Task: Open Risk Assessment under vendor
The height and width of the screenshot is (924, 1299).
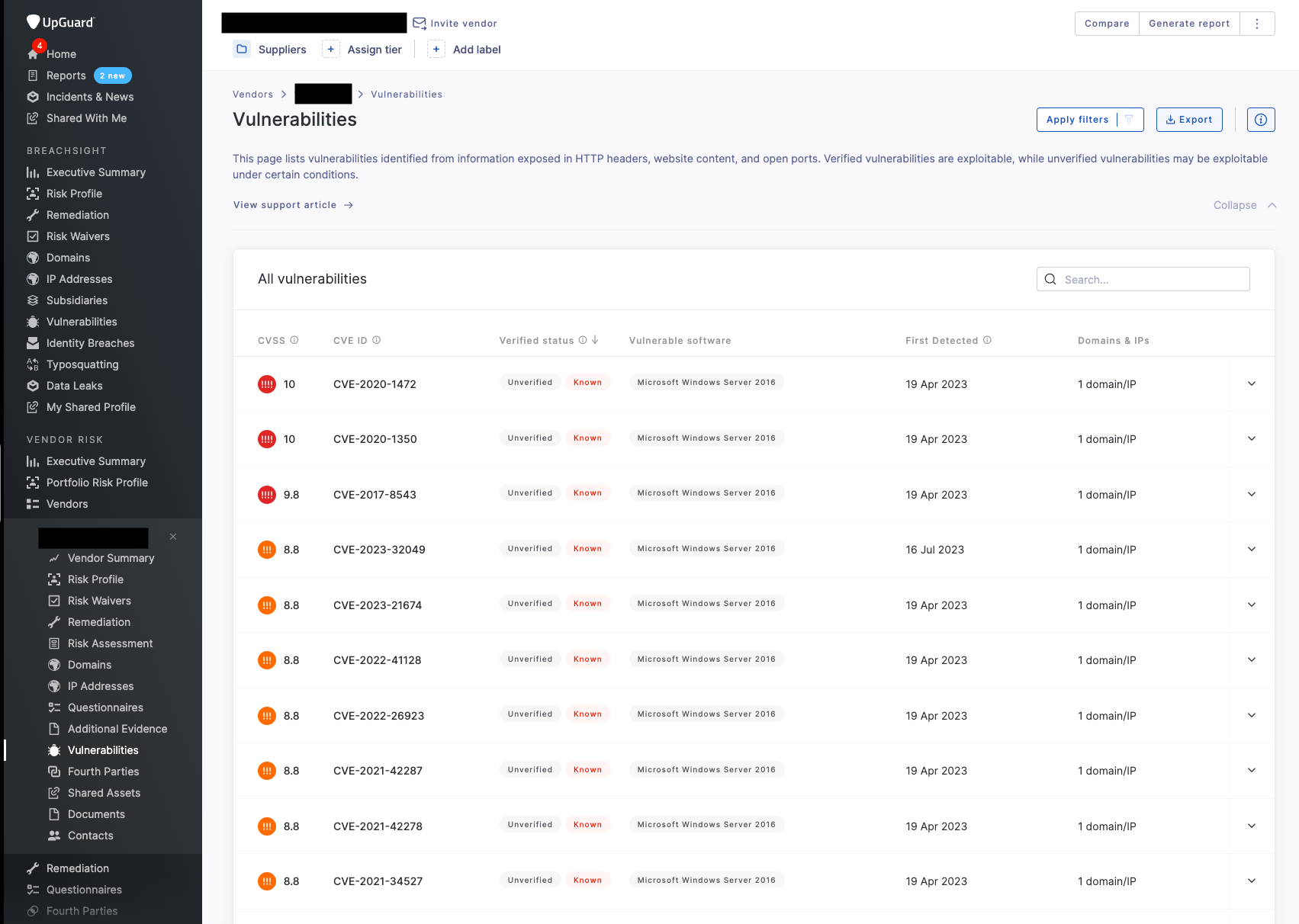Action: click(x=110, y=643)
